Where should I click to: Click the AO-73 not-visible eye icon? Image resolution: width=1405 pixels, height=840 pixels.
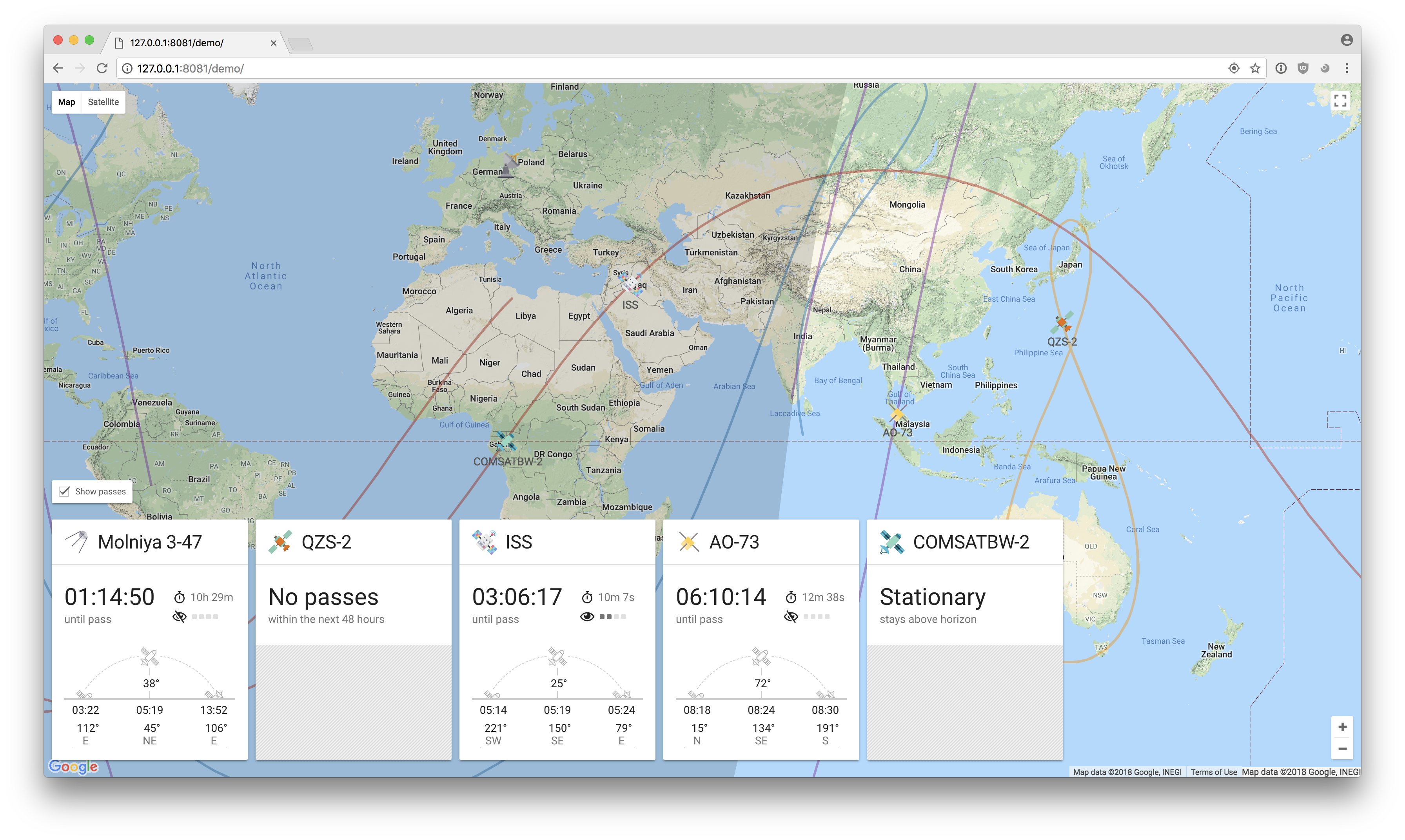791,616
